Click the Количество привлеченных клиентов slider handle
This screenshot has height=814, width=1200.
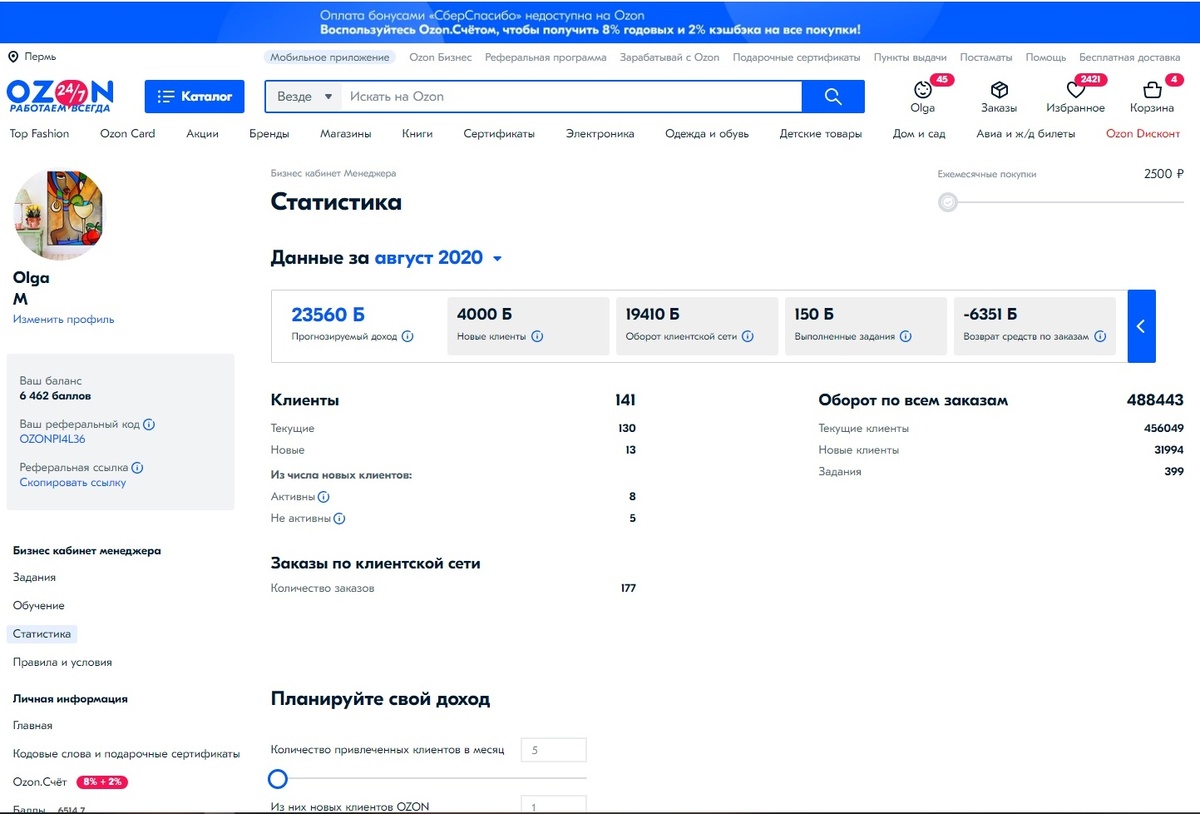coord(278,779)
